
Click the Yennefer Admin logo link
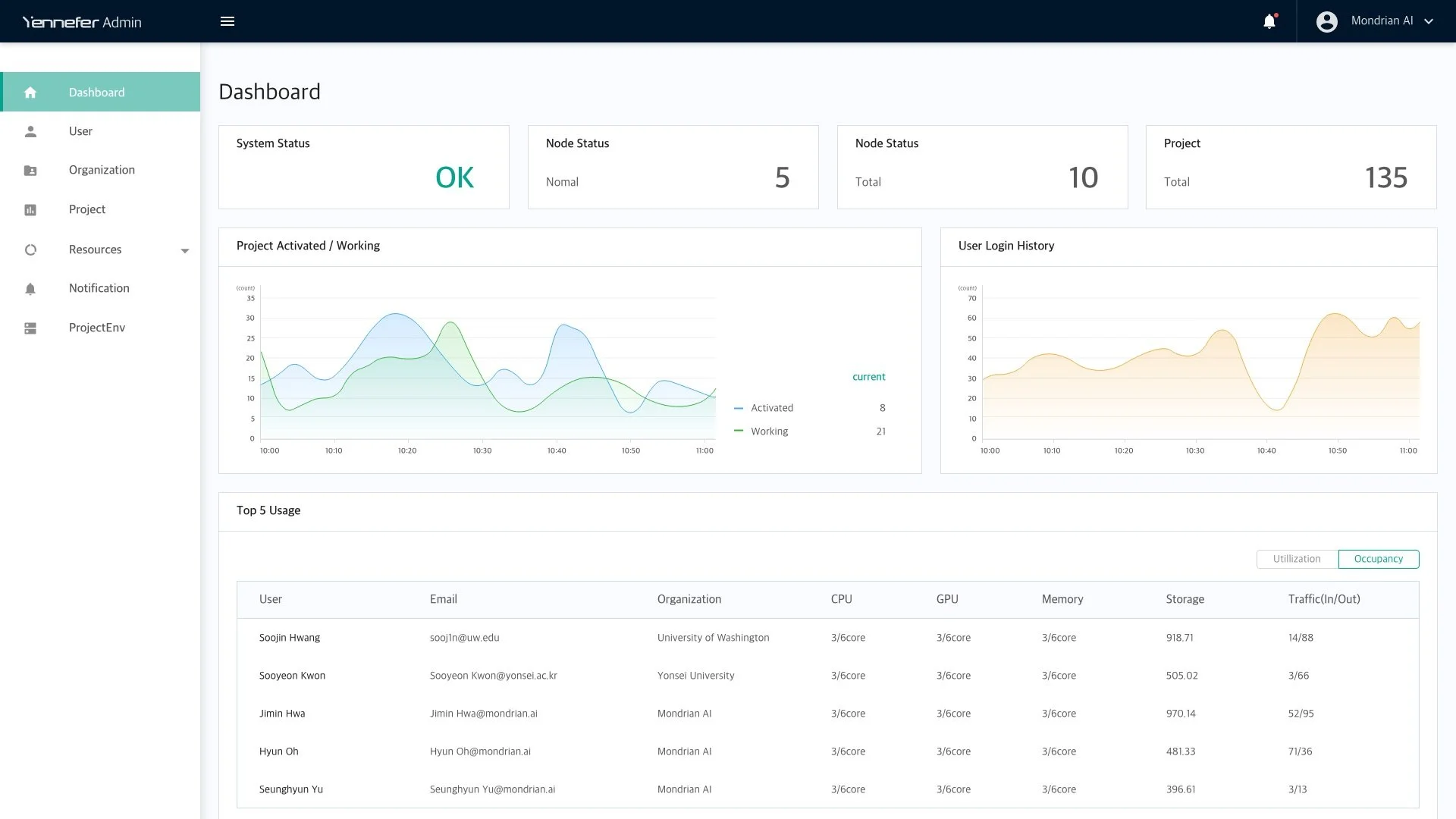[82, 22]
